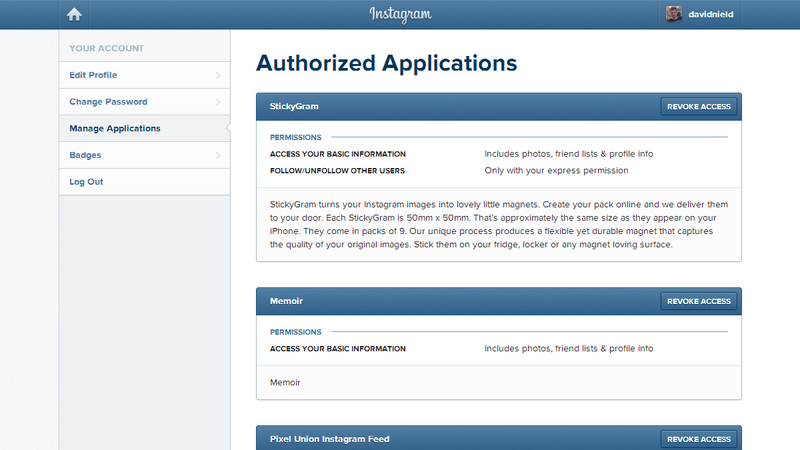Viewport: 800px width, 450px height.
Task: Click the Authorized Applications heading
Action: pyautogui.click(x=386, y=63)
